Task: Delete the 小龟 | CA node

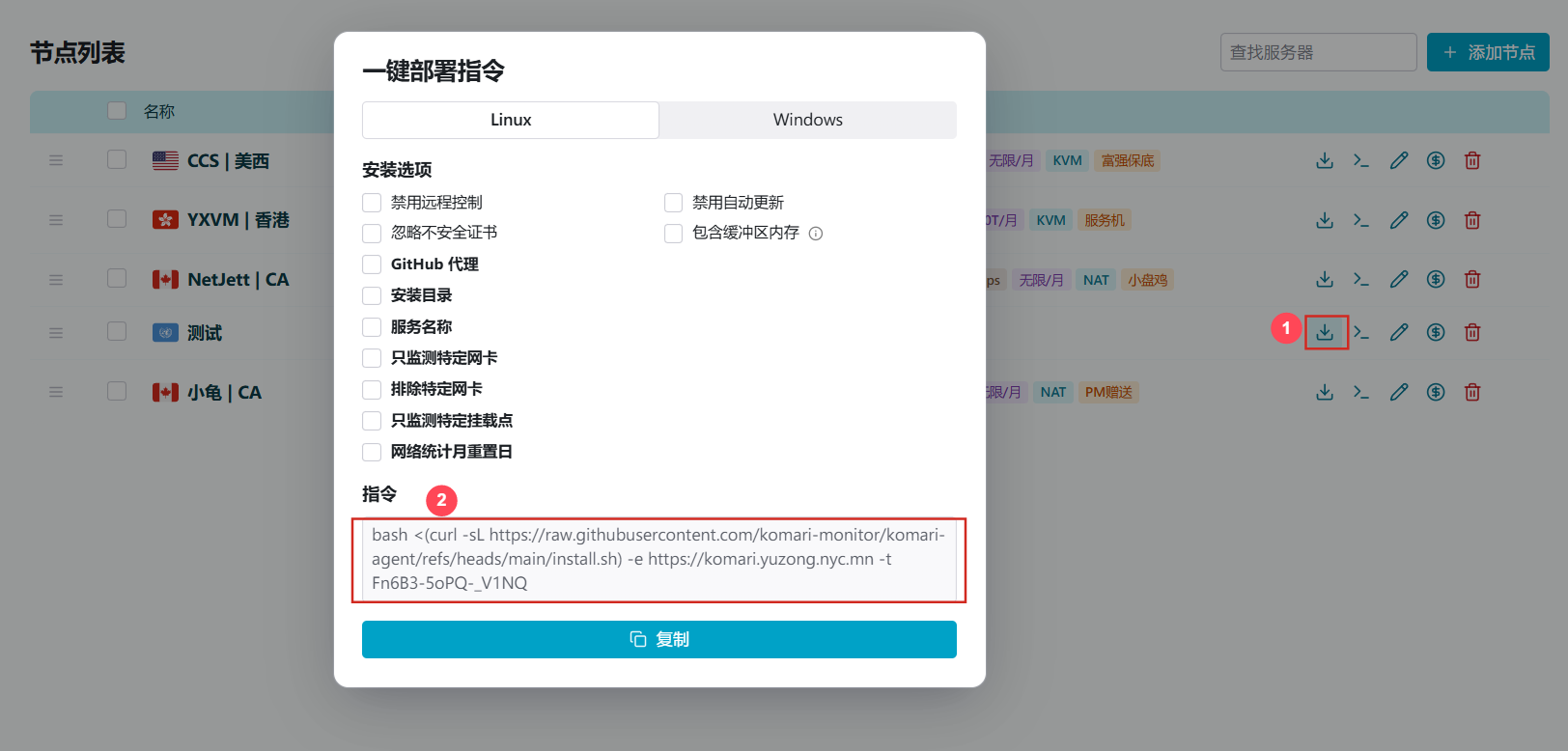Action: [x=1472, y=392]
